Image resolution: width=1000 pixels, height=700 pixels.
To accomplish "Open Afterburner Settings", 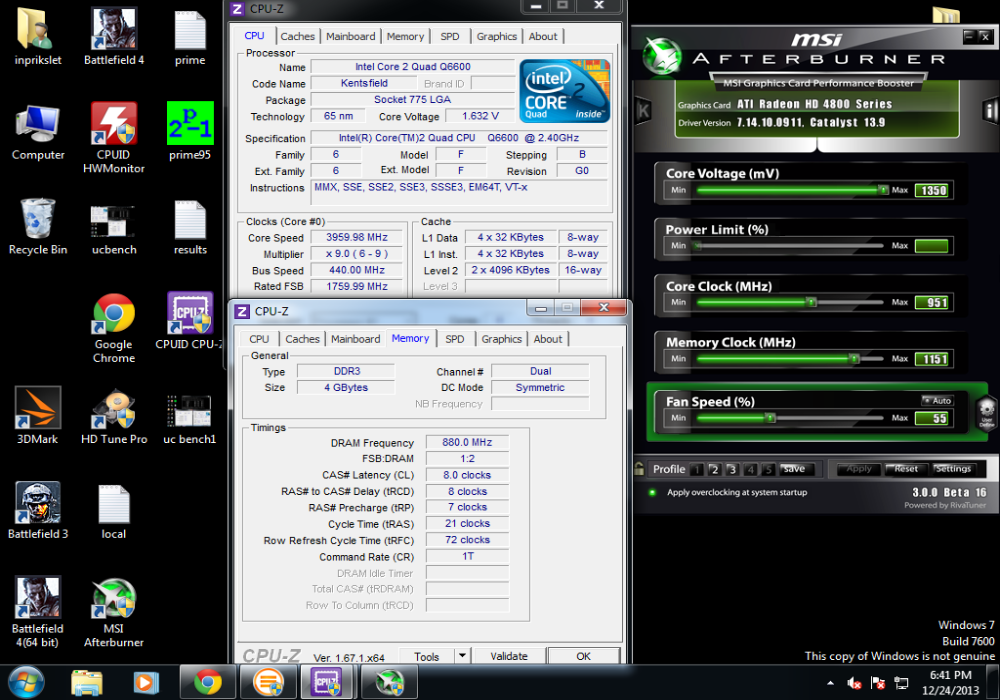I will (953, 469).
